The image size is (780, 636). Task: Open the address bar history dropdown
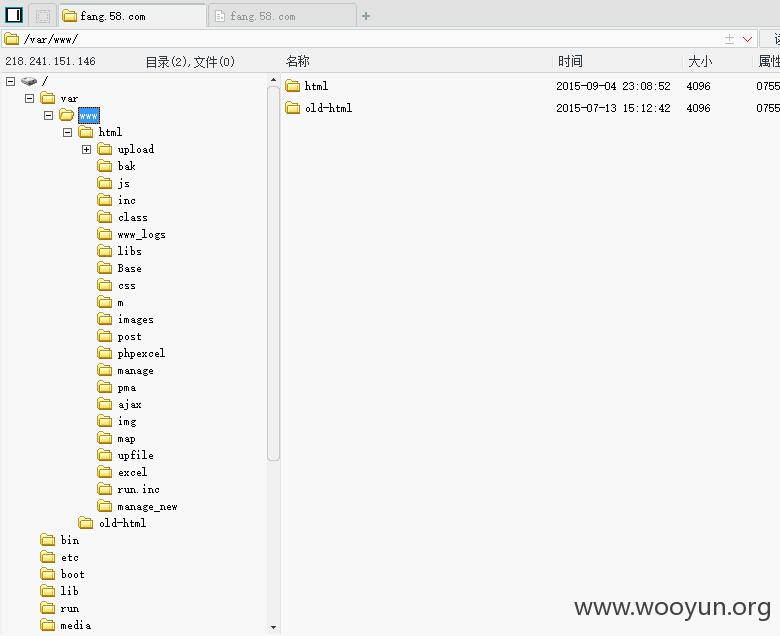pyautogui.click(x=747, y=39)
